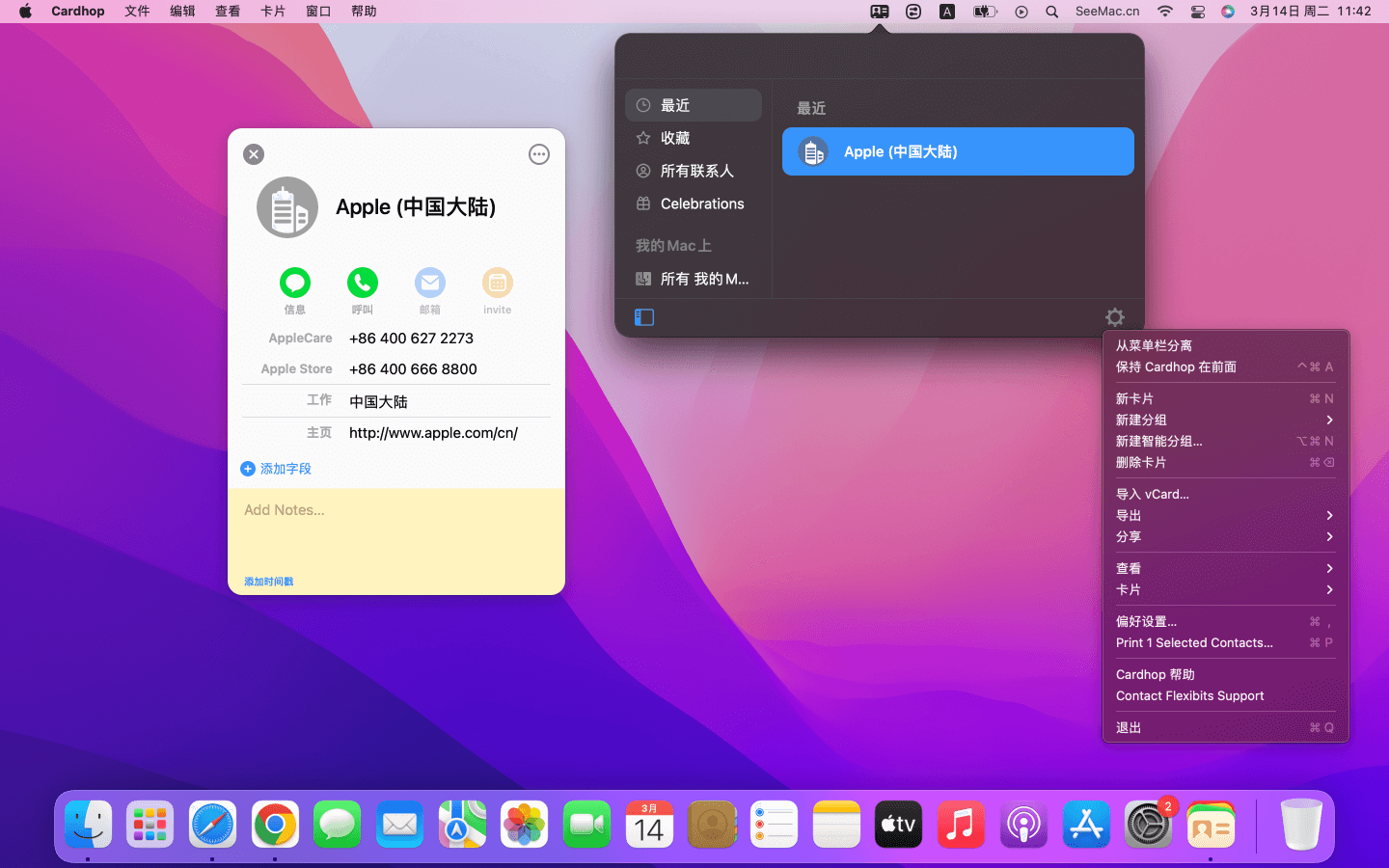Screen dimensions: 1389x868
Task: Toggle 保持 Cardhop 在前面 option
Action: pyautogui.click(x=1225, y=366)
